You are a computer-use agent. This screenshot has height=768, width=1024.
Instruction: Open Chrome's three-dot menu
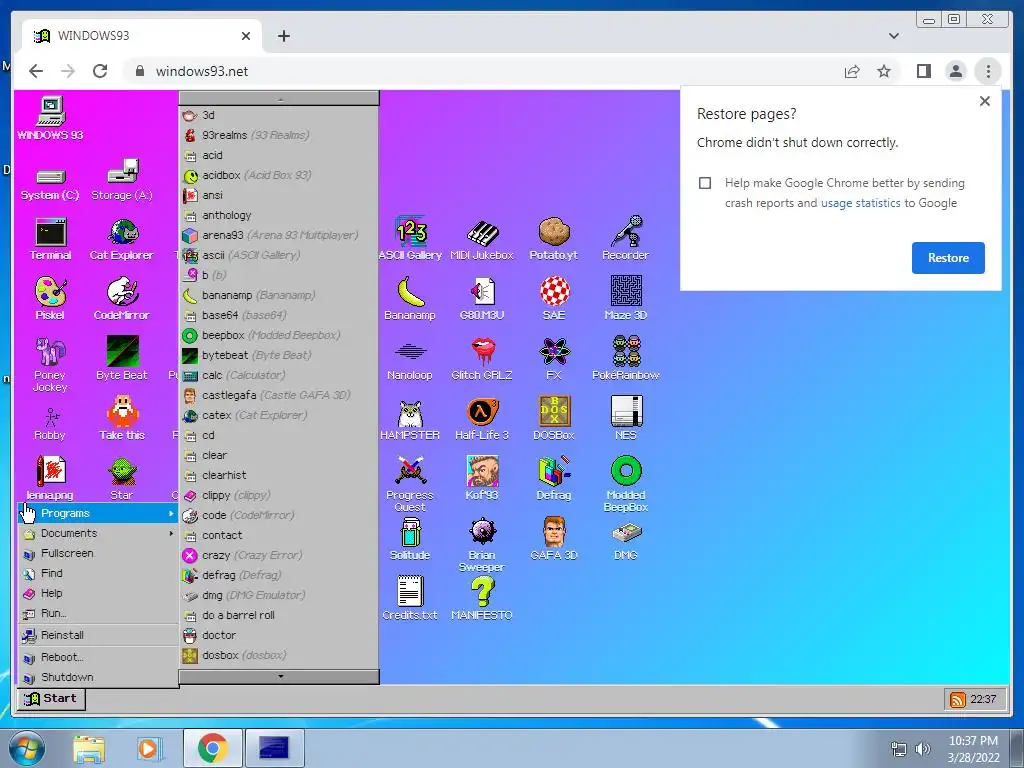point(988,71)
